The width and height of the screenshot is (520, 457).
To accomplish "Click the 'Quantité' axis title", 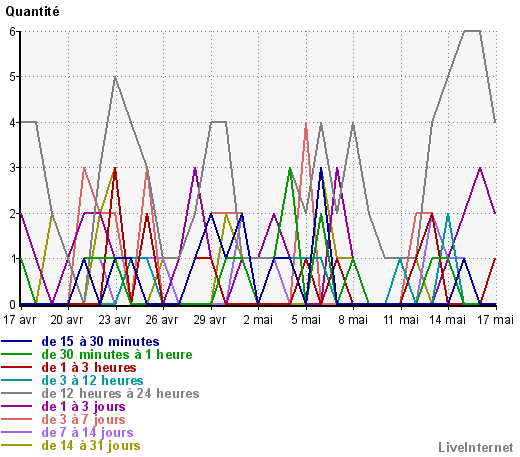I will click(32, 12).
